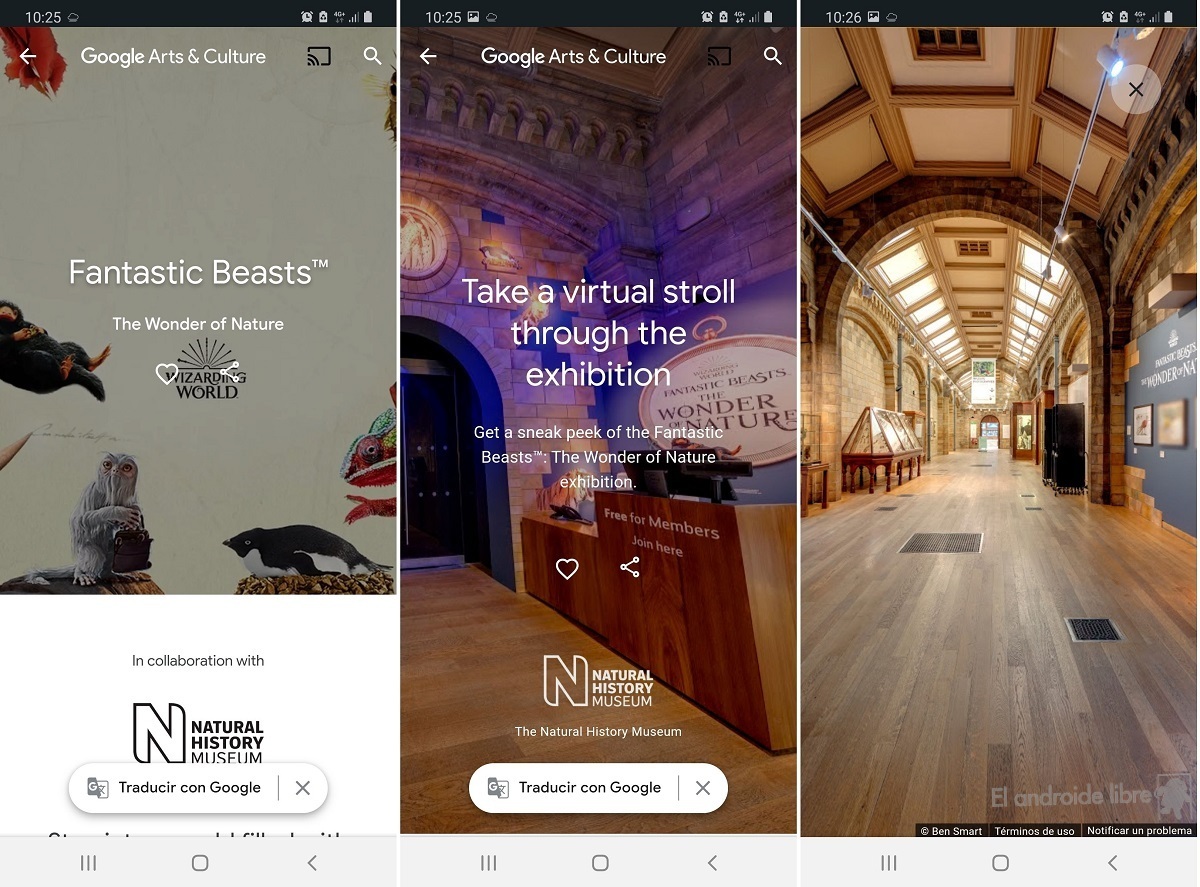The width and height of the screenshot is (1200, 887).
Task: Close the 360 gallery hallway view
Action: [x=1135, y=90]
